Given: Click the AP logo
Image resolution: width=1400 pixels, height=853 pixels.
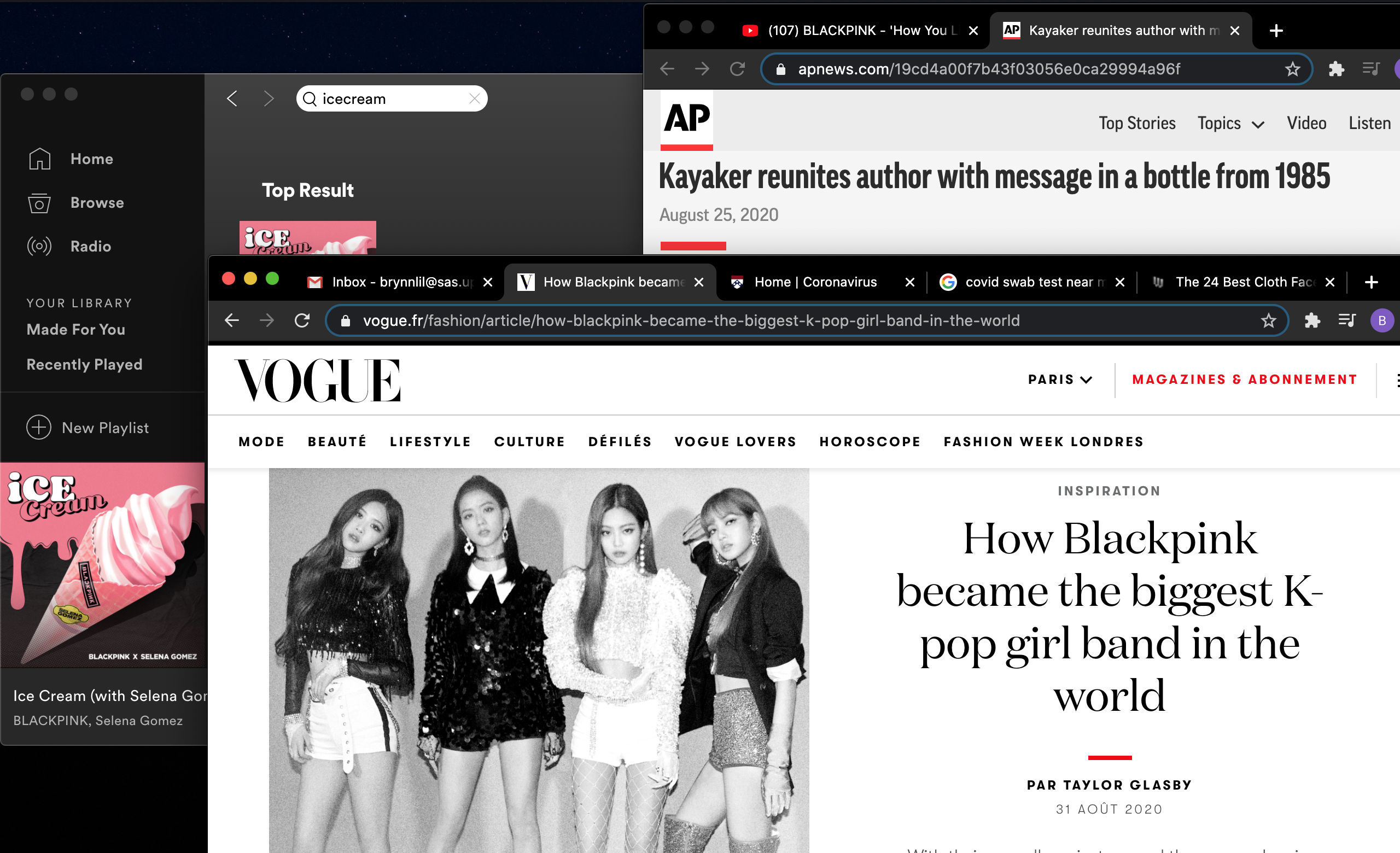Looking at the screenshot, I should point(686,120).
